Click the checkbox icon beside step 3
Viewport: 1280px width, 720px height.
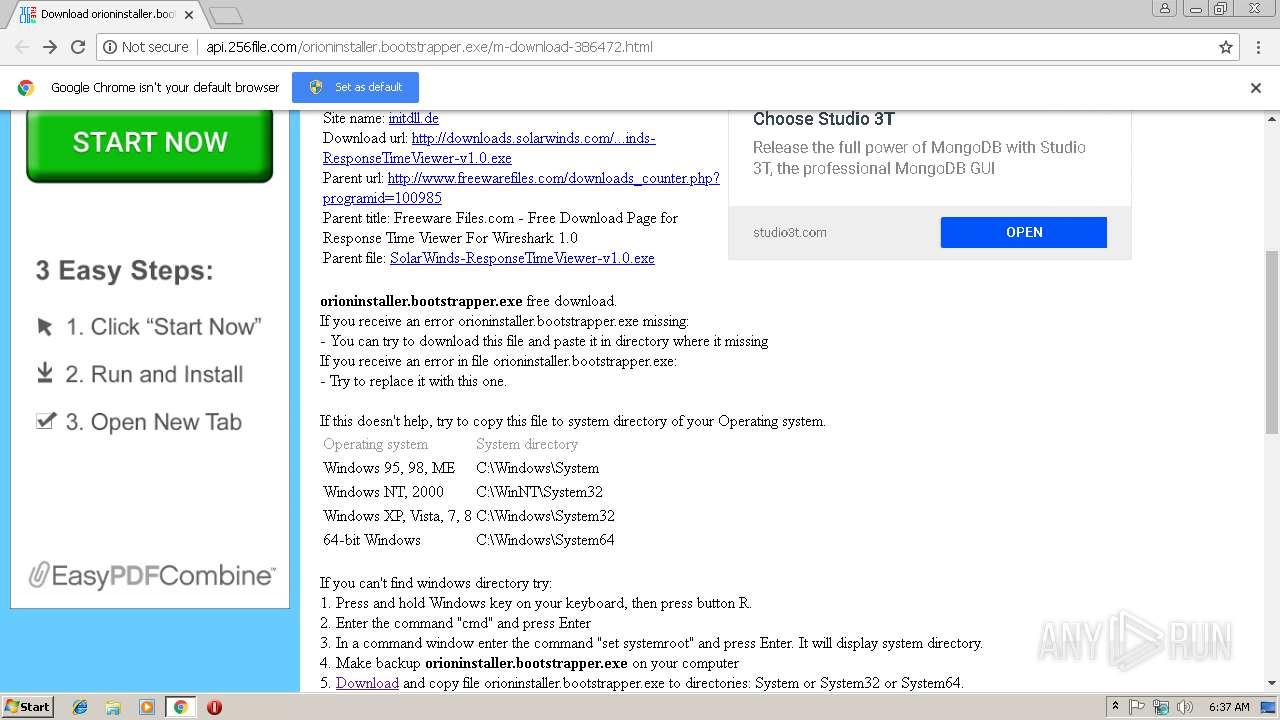coord(45,420)
